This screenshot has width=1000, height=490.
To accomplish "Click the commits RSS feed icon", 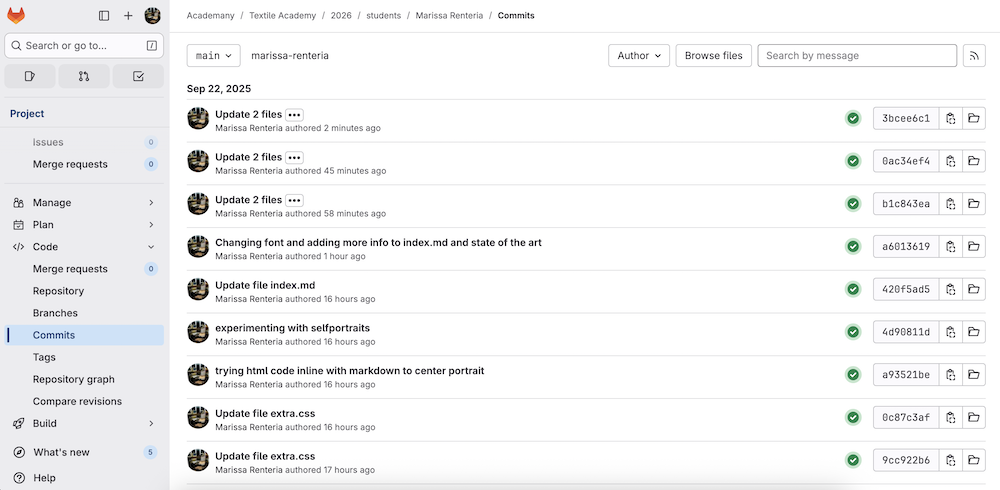I will point(974,56).
